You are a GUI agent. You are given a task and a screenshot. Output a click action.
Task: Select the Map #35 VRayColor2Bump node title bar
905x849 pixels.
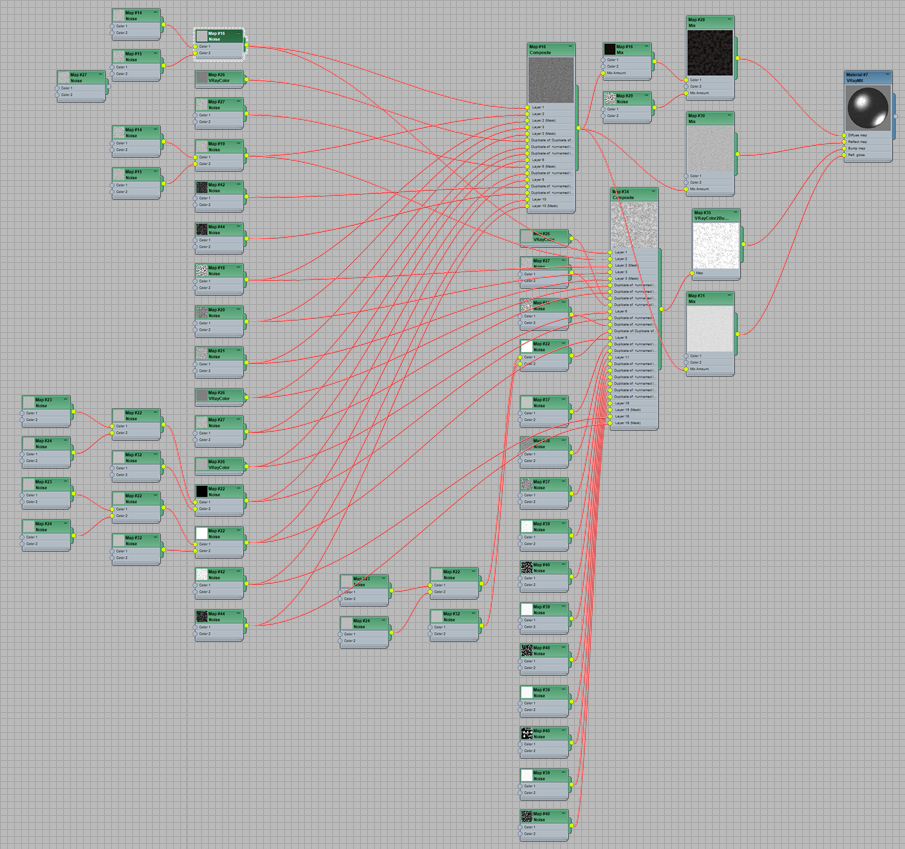point(713,214)
